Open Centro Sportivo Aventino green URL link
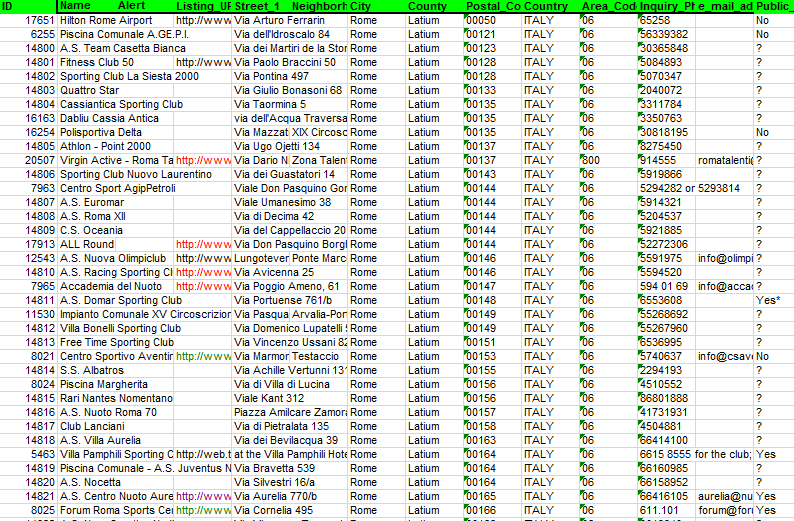794x521 pixels. [203, 356]
